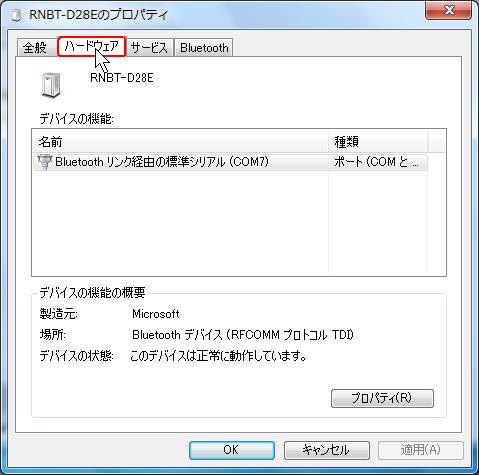Screen dimensions: 479x475
Task: Click the device status message text
Action: [x=218, y=356]
